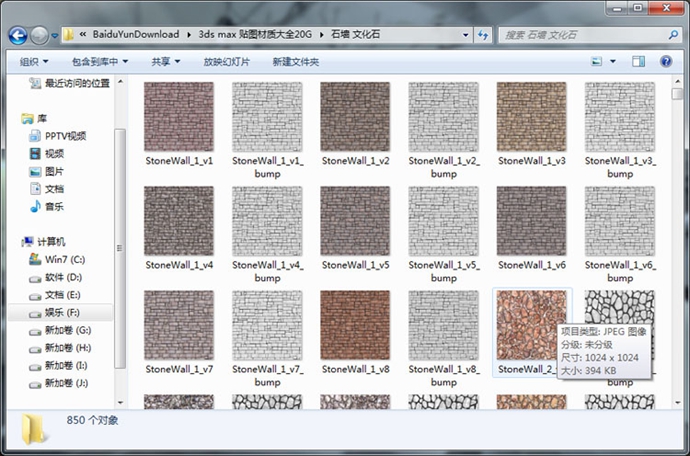Open 文档 library

pos(47,189)
